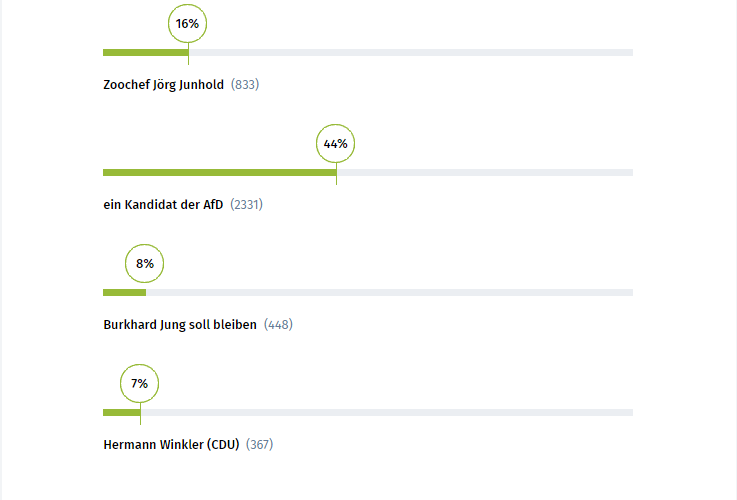This screenshot has width=737, height=500.
Task: Click gray unfilled part of AfD bar
Action: [x=485, y=172]
